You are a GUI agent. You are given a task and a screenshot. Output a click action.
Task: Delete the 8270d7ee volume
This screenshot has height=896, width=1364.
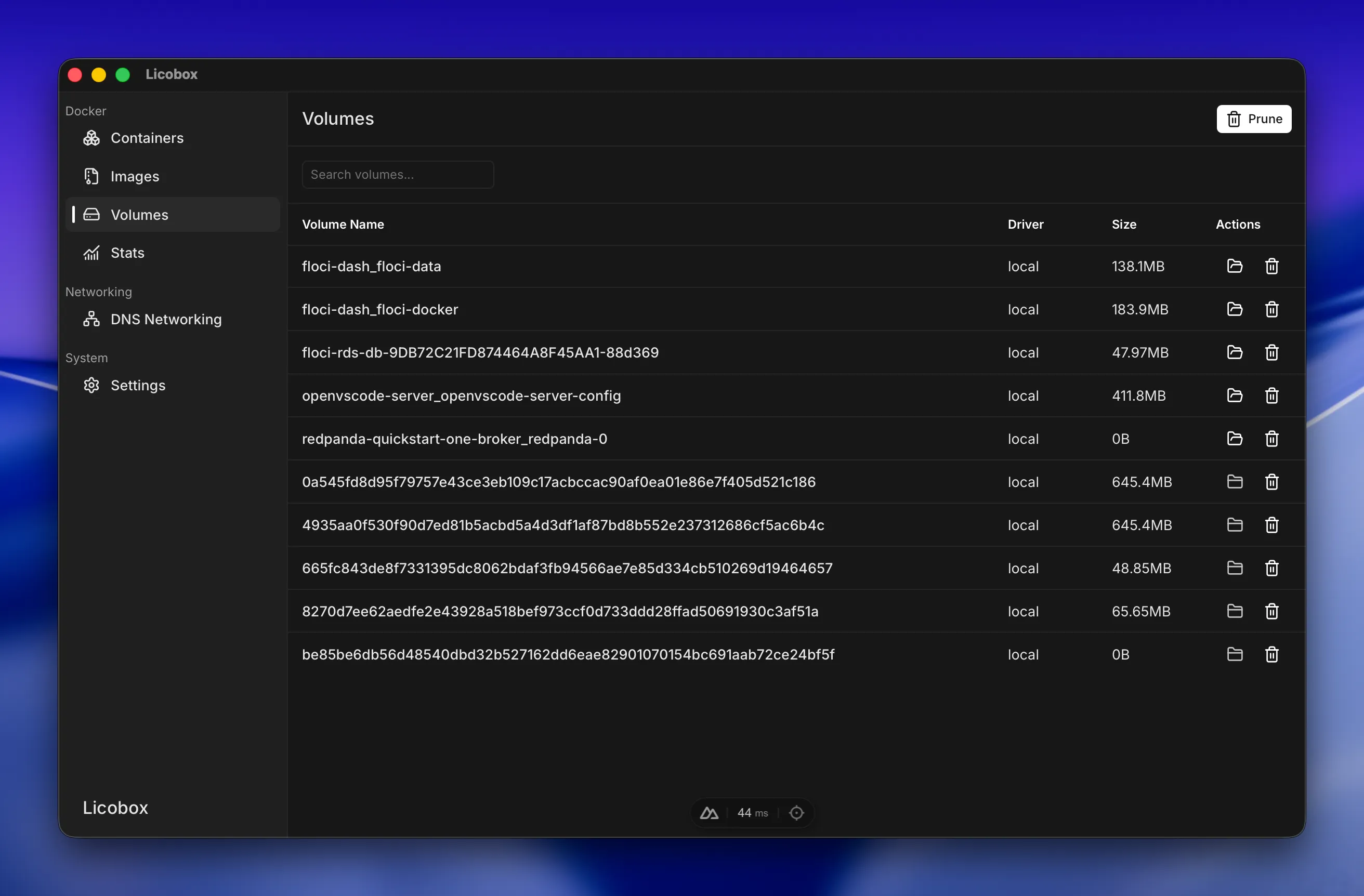(1271, 611)
